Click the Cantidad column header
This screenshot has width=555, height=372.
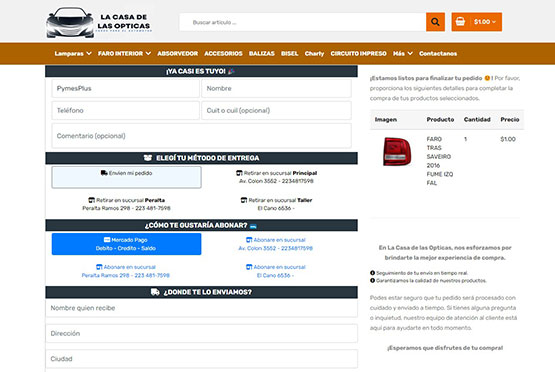pos(477,120)
